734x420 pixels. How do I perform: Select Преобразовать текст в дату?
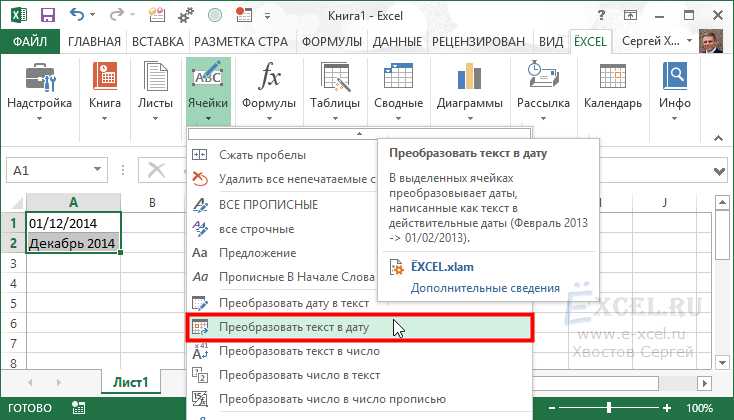coord(360,327)
